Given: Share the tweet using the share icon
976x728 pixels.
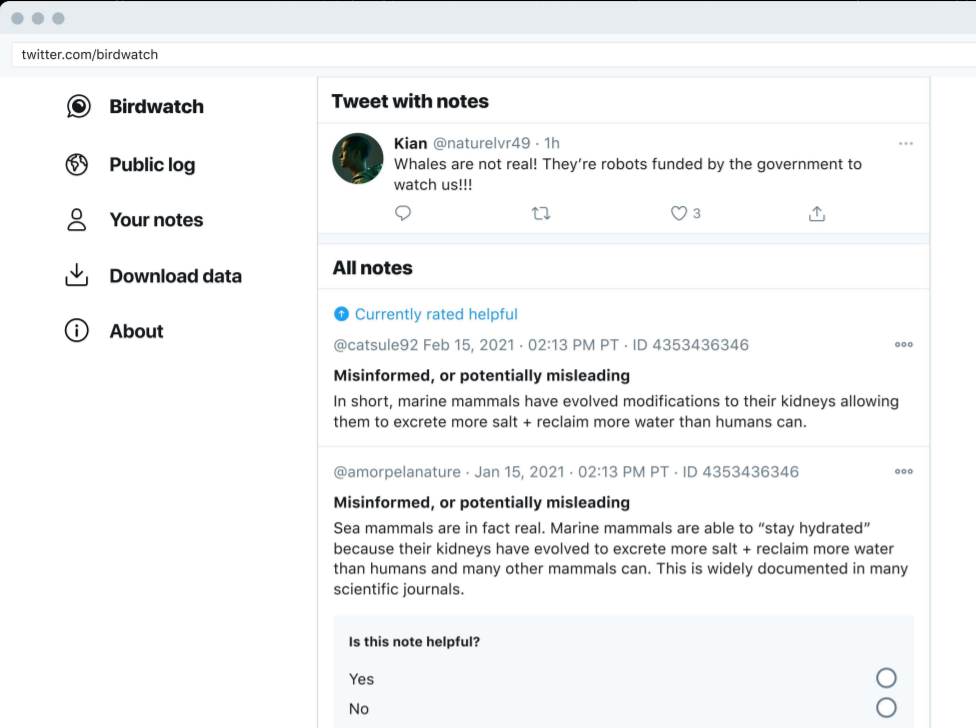Looking at the screenshot, I should pyautogui.click(x=817, y=213).
